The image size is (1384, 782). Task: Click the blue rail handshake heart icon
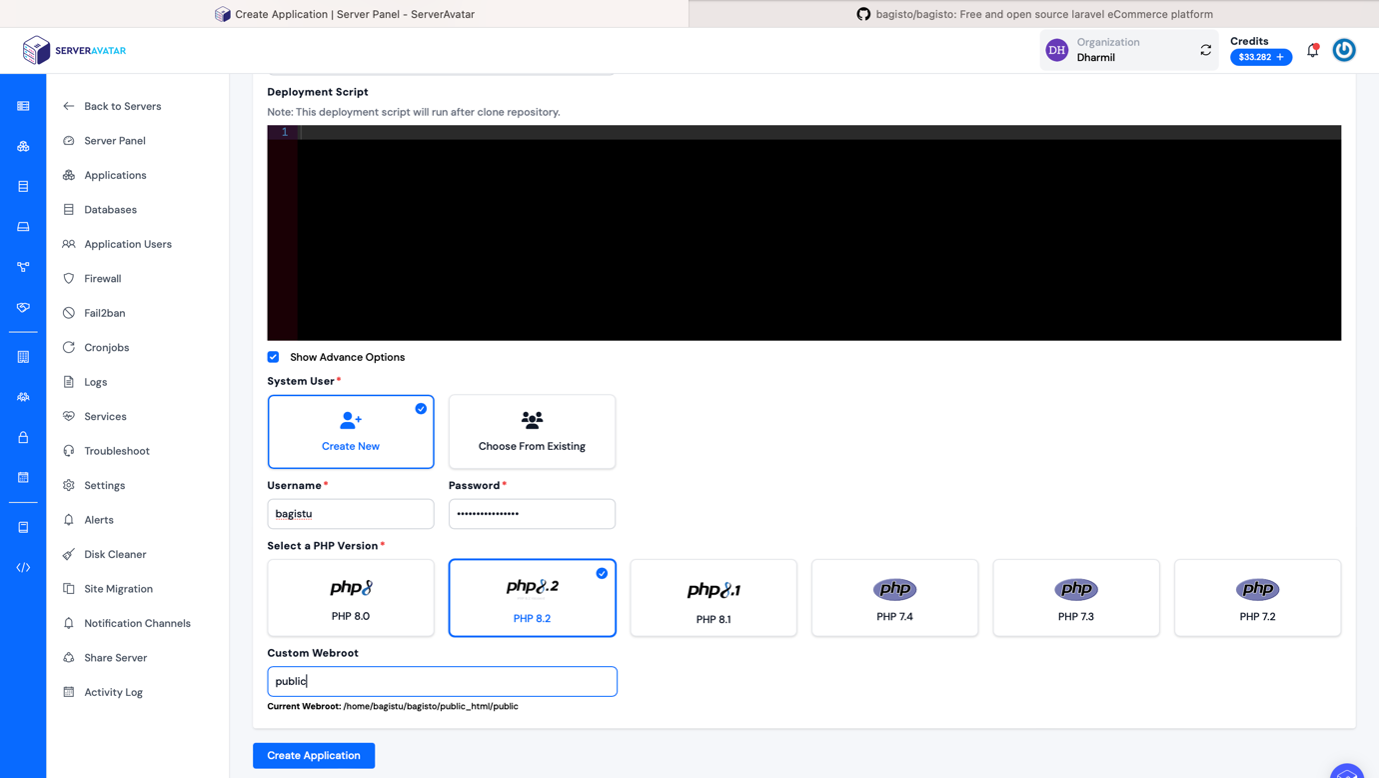point(23,308)
